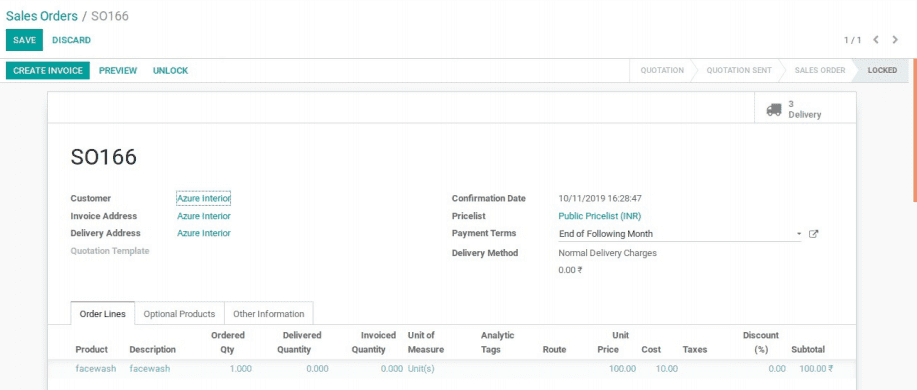
Task: Select the Quotation status stage
Action: 662,70
